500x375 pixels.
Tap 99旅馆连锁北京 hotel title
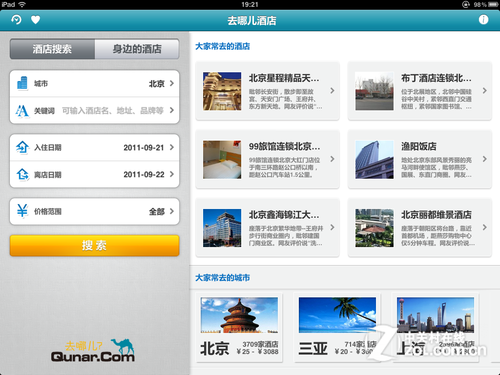[284, 146]
